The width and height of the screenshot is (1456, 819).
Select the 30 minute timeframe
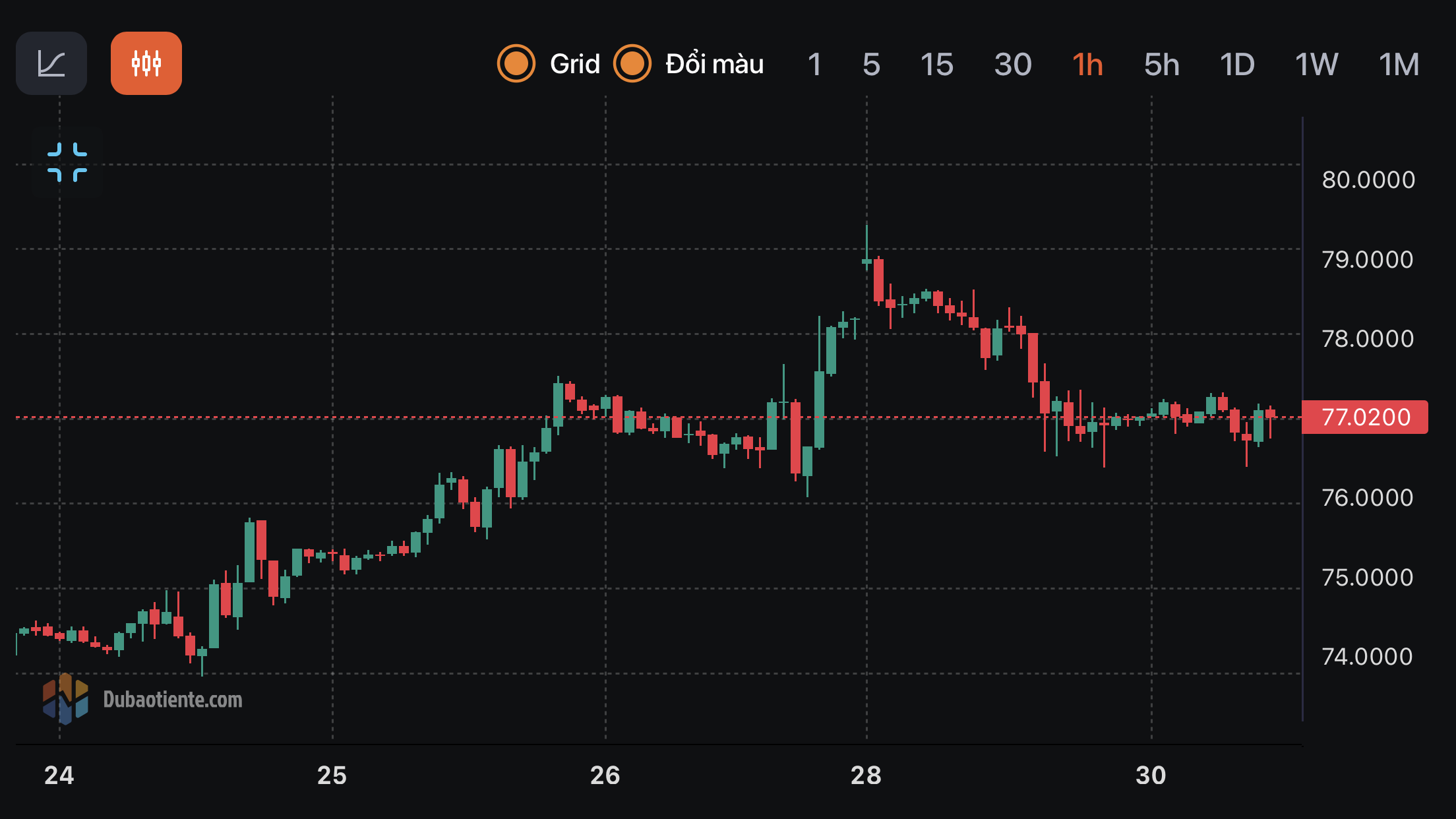(x=1013, y=65)
